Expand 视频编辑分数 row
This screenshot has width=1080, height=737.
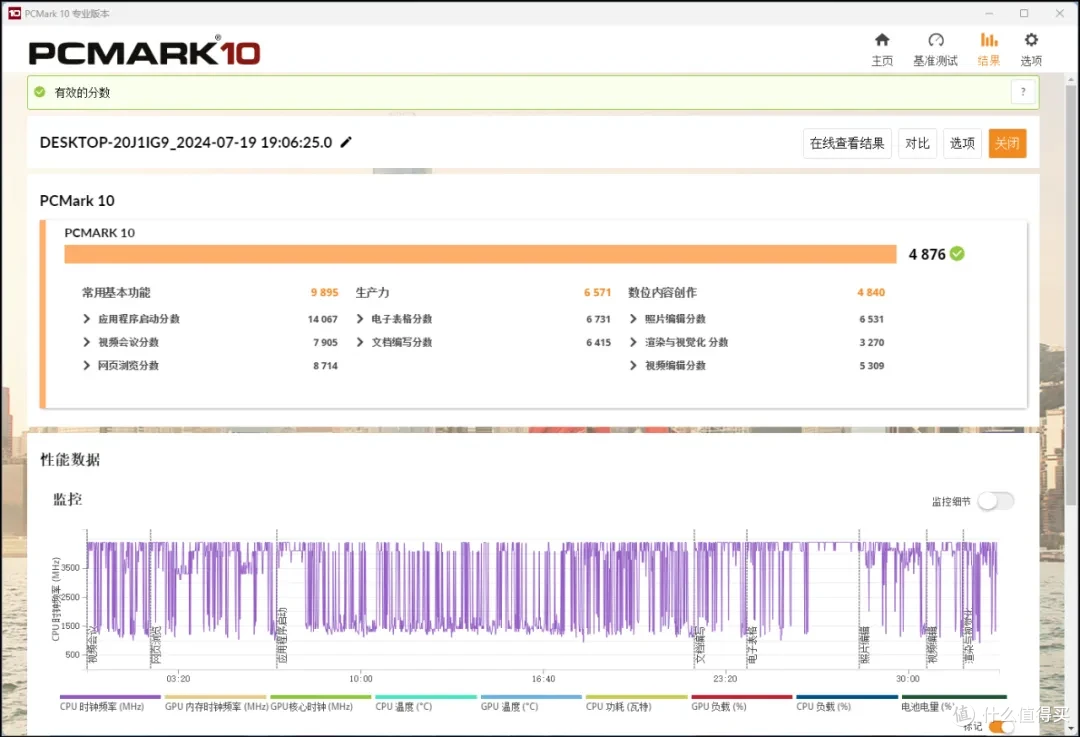pos(633,366)
